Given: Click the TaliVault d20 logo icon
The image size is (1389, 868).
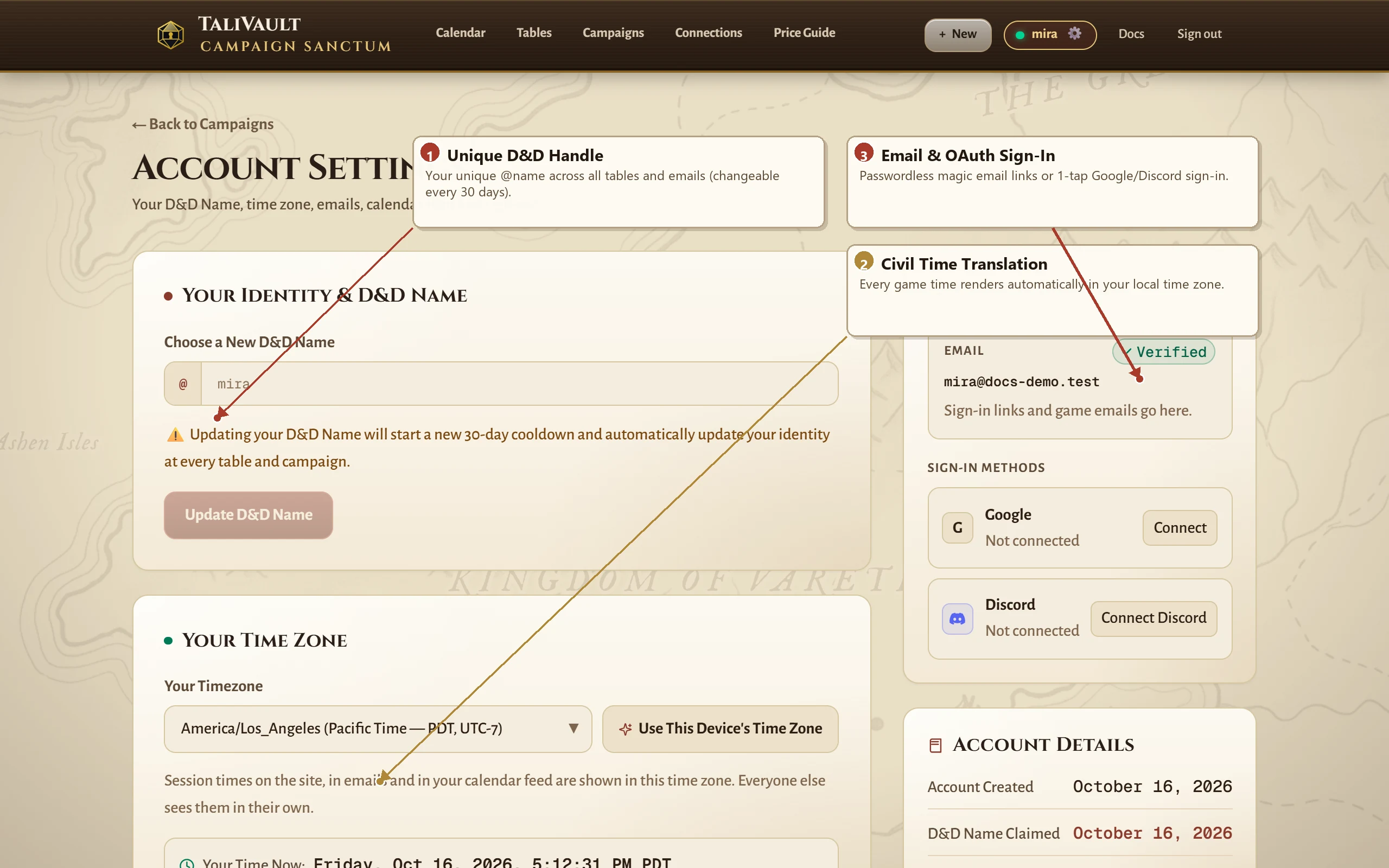Looking at the screenshot, I should tap(170, 34).
